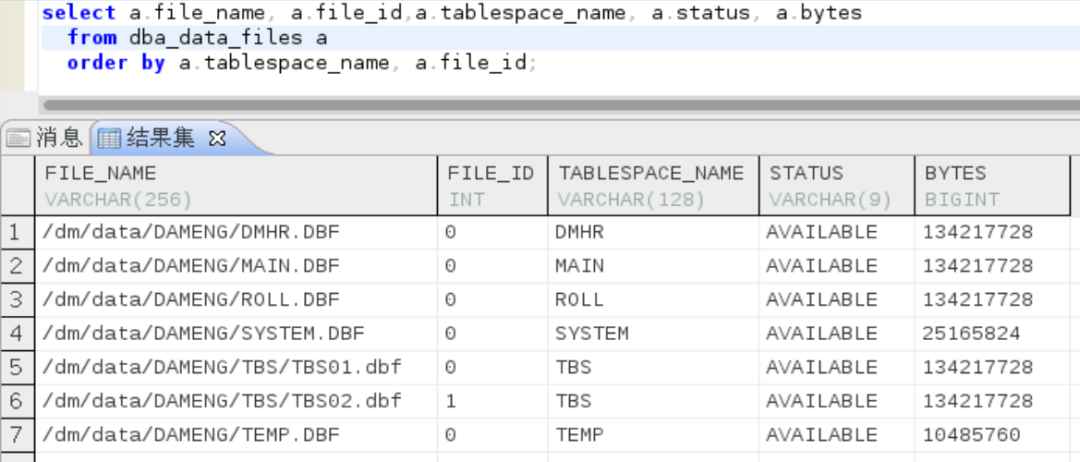Switch to the 消息 messages tab
Image resolution: width=1080 pixels, height=462 pixels.
tap(58, 138)
